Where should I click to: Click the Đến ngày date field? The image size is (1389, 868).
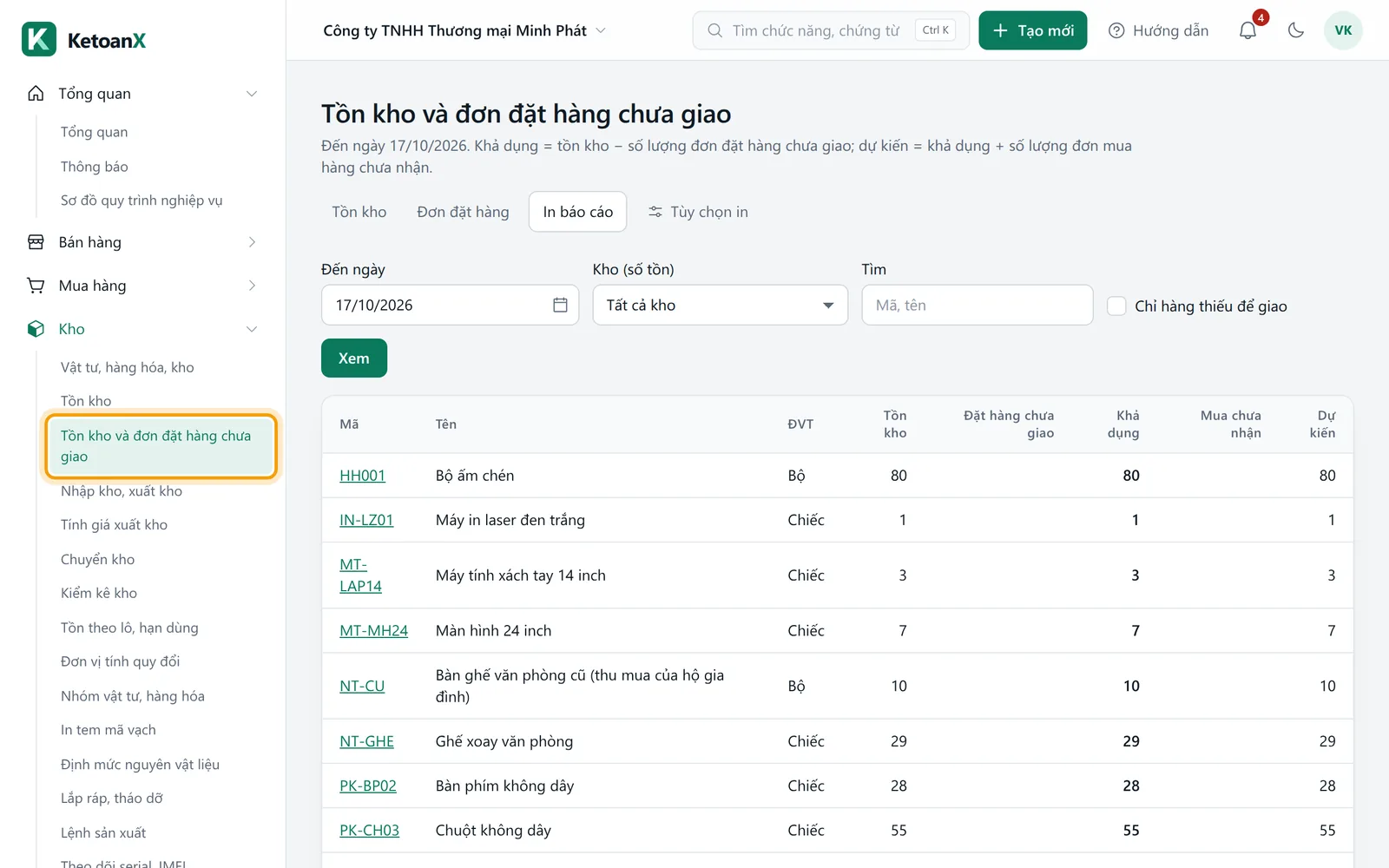click(x=450, y=305)
